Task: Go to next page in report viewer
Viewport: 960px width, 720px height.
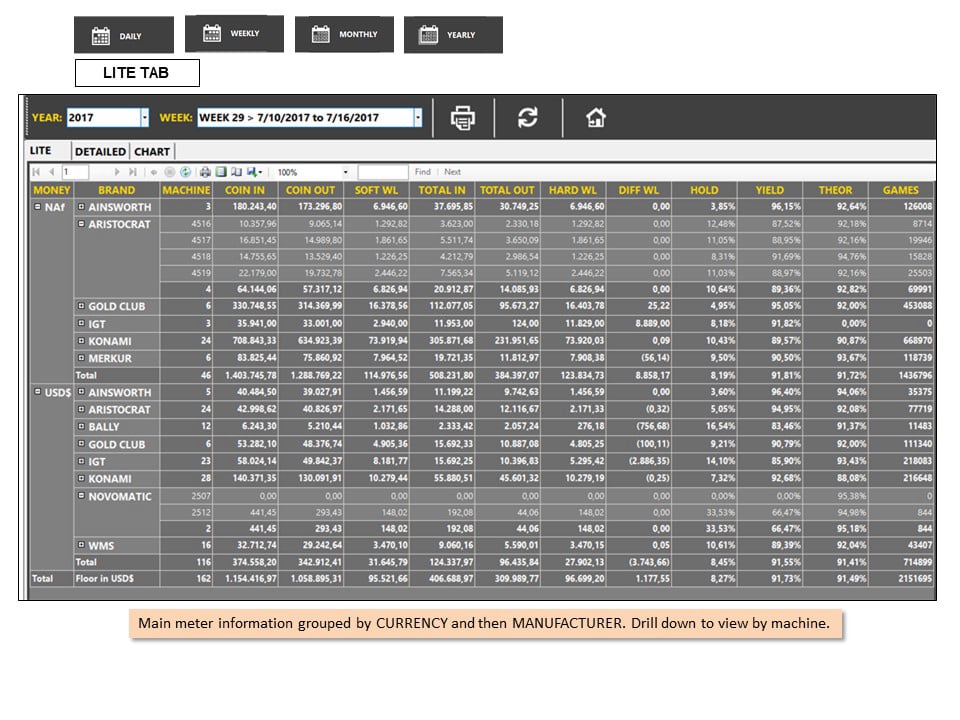Action: pyautogui.click(x=117, y=172)
